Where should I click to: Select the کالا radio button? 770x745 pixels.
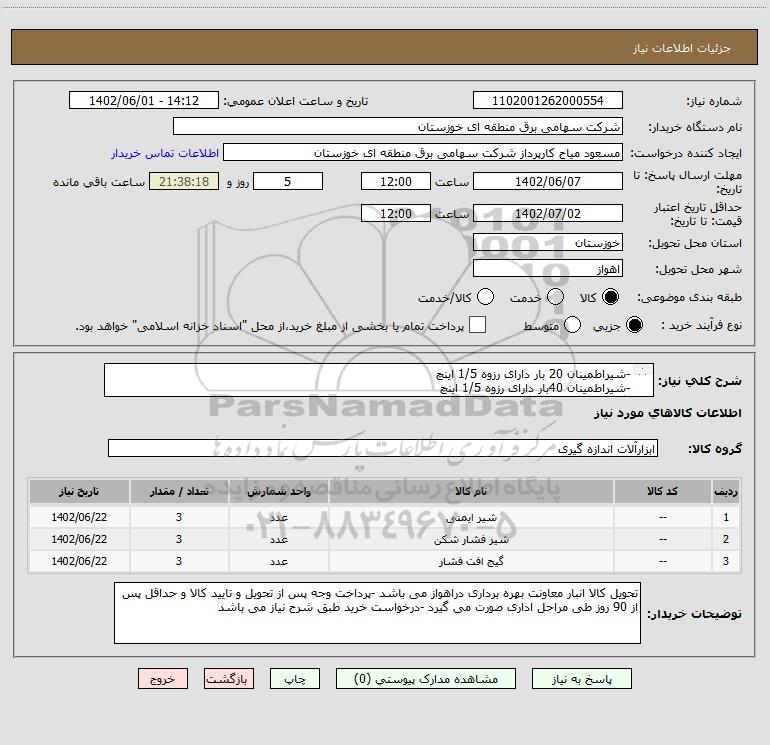pos(610,297)
